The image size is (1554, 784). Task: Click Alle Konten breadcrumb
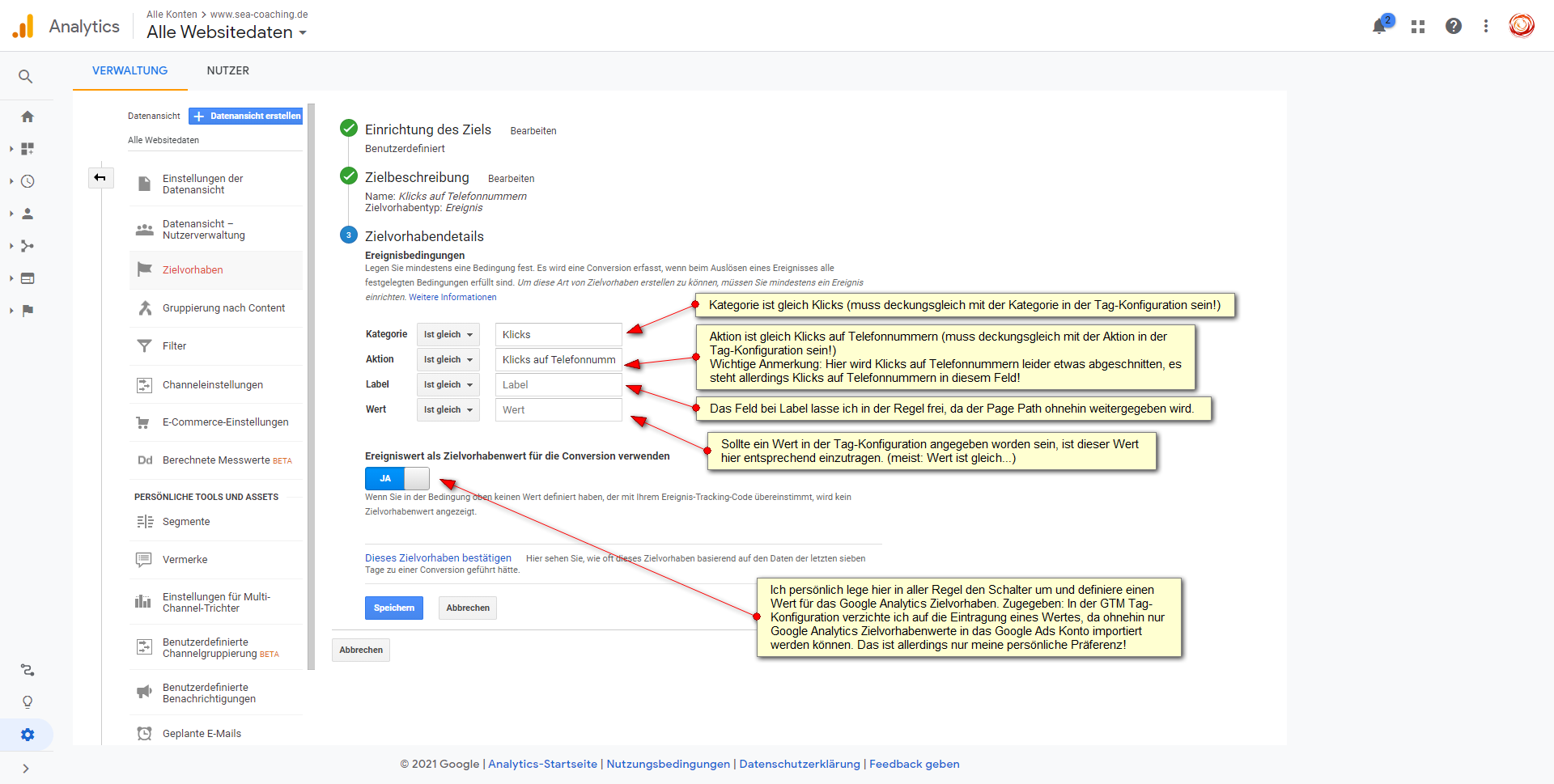click(172, 15)
